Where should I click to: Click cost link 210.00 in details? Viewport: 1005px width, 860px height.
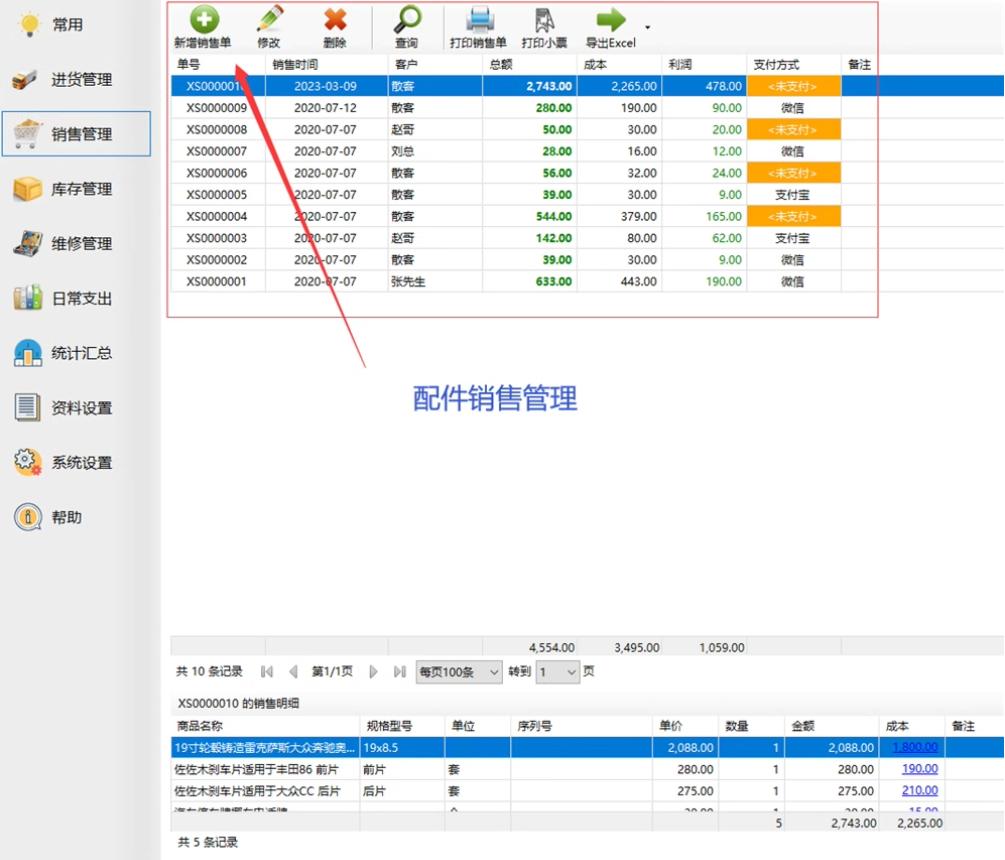click(920, 791)
